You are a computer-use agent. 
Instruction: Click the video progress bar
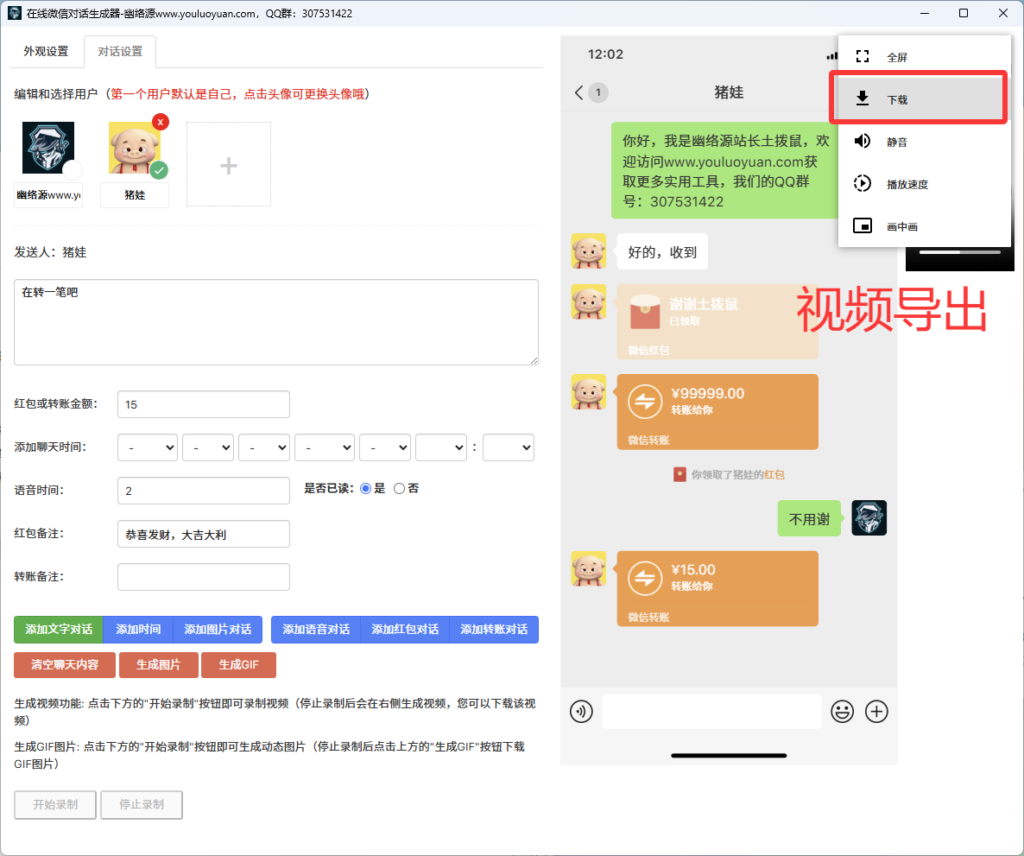(960, 252)
